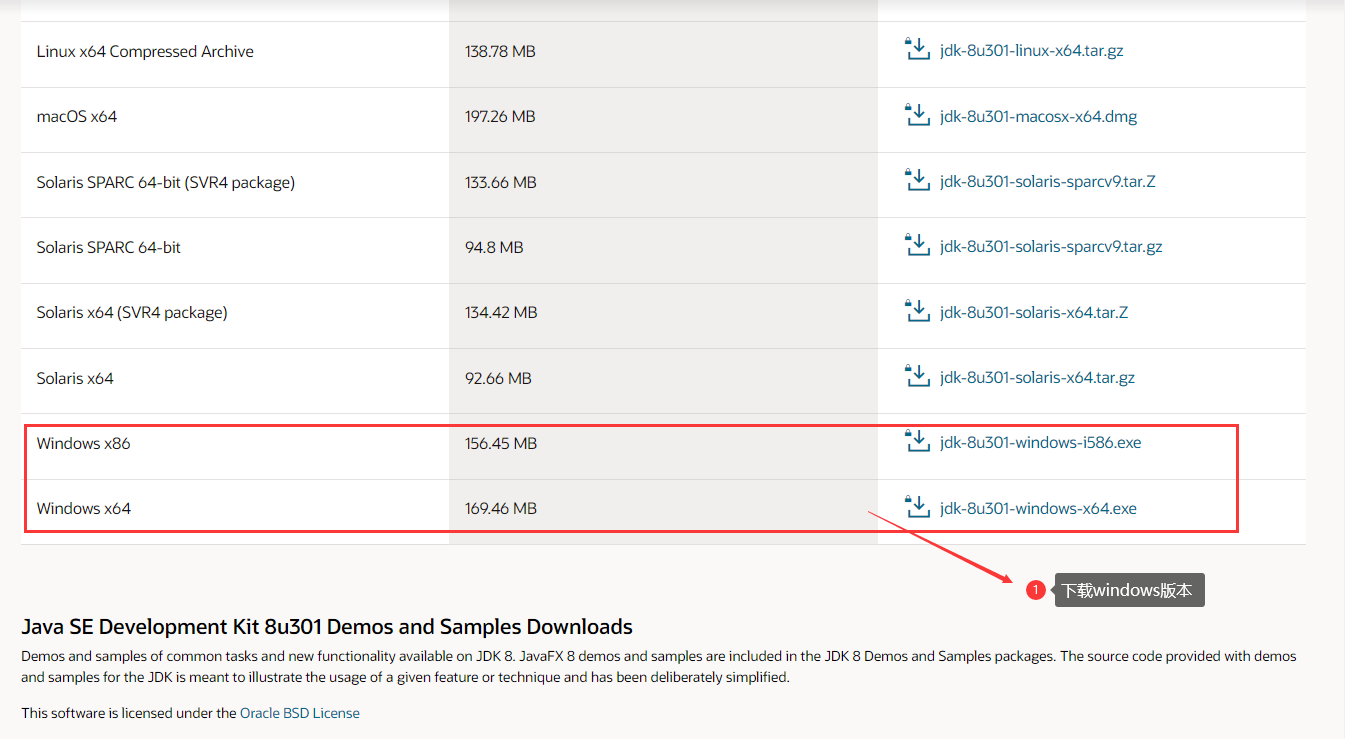The width and height of the screenshot is (1345, 739).
Task: Select the 197.26 MB file size
Action: click(500, 117)
